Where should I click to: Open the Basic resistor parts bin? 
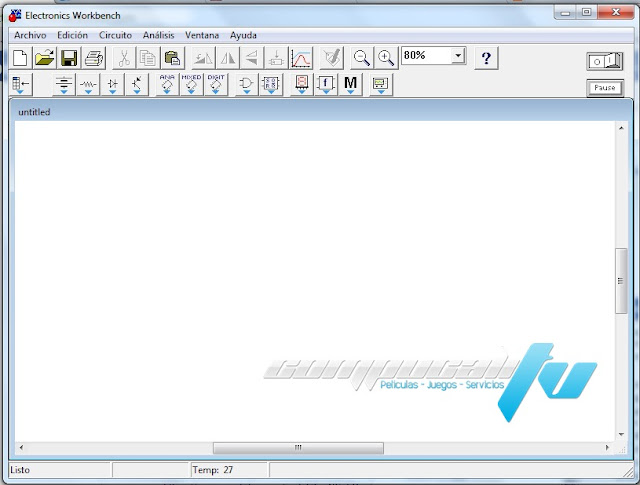[88, 85]
